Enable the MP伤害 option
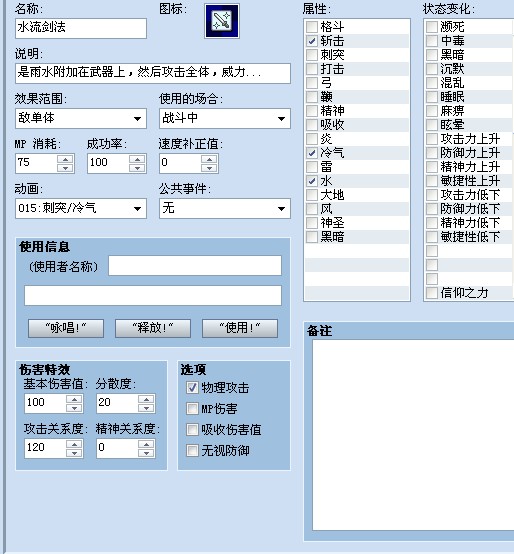Screen dimensions: 514x554 192,409
